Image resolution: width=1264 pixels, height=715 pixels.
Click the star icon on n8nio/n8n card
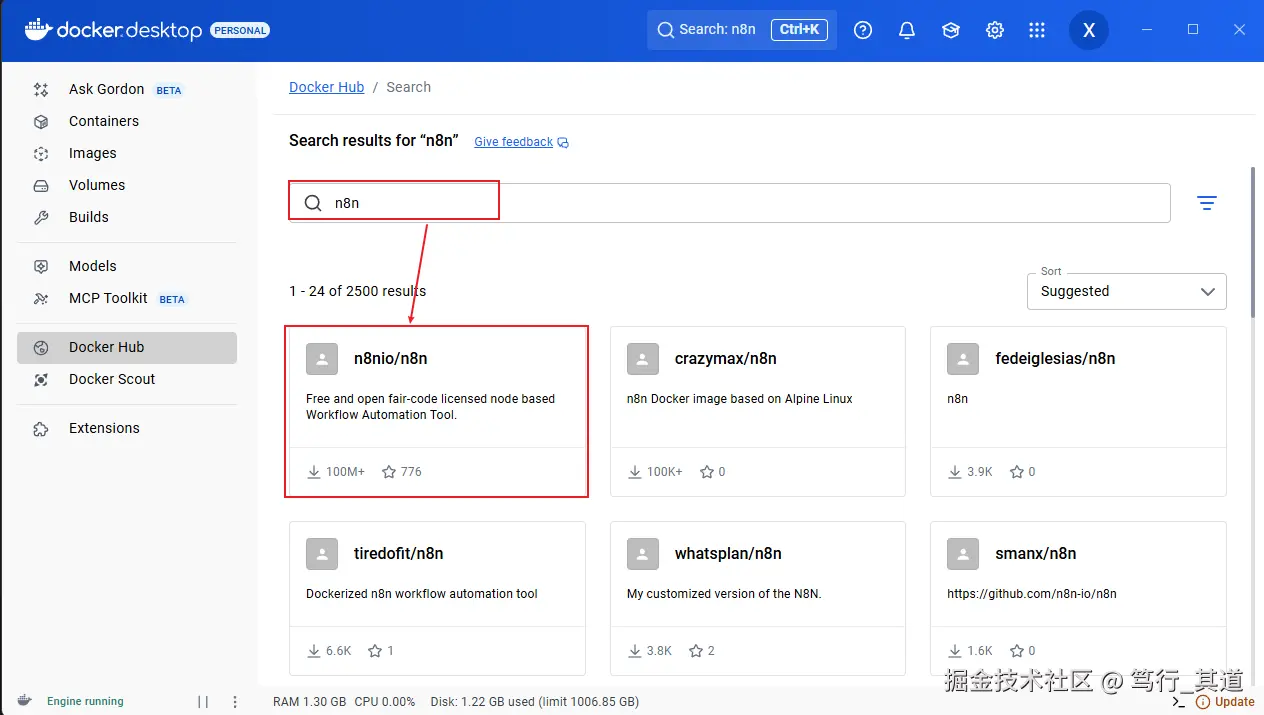click(x=389, y=472)
